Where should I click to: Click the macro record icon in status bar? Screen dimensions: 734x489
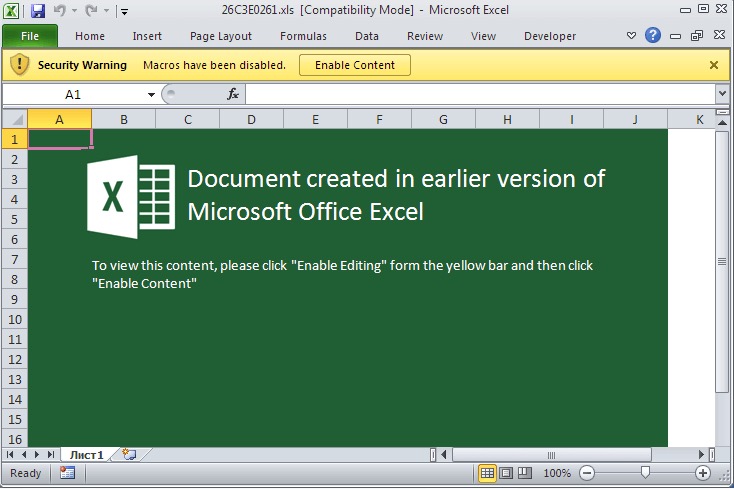pos(67,473)
